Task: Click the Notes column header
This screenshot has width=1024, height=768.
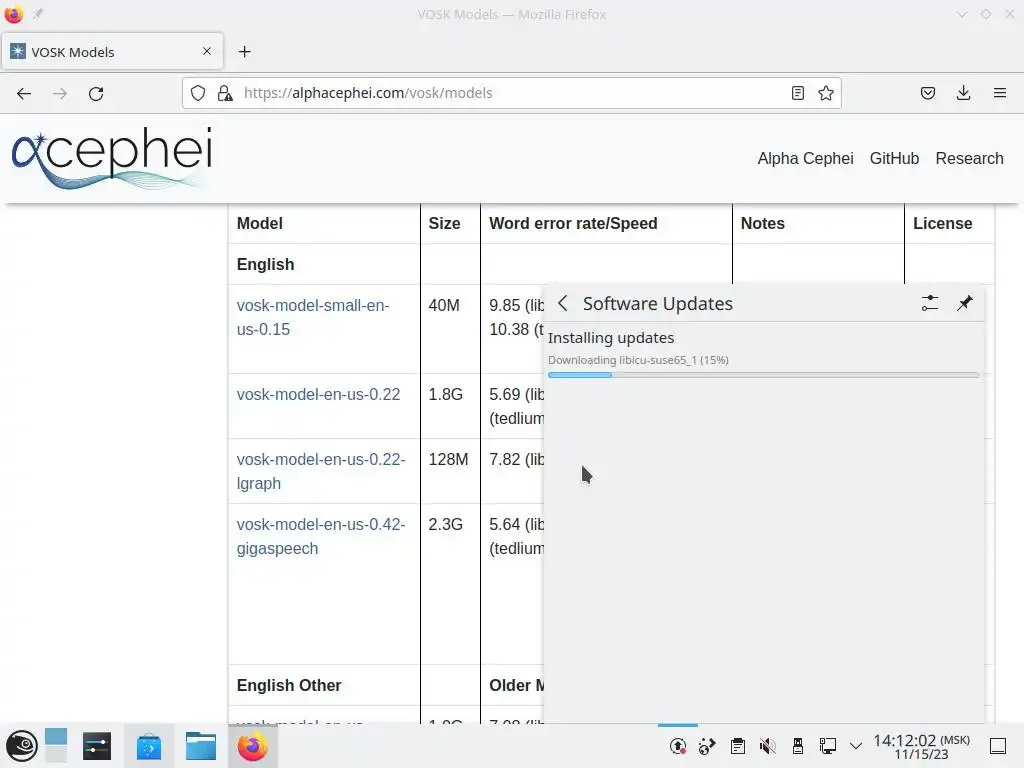Action: (x=762, y=223)
